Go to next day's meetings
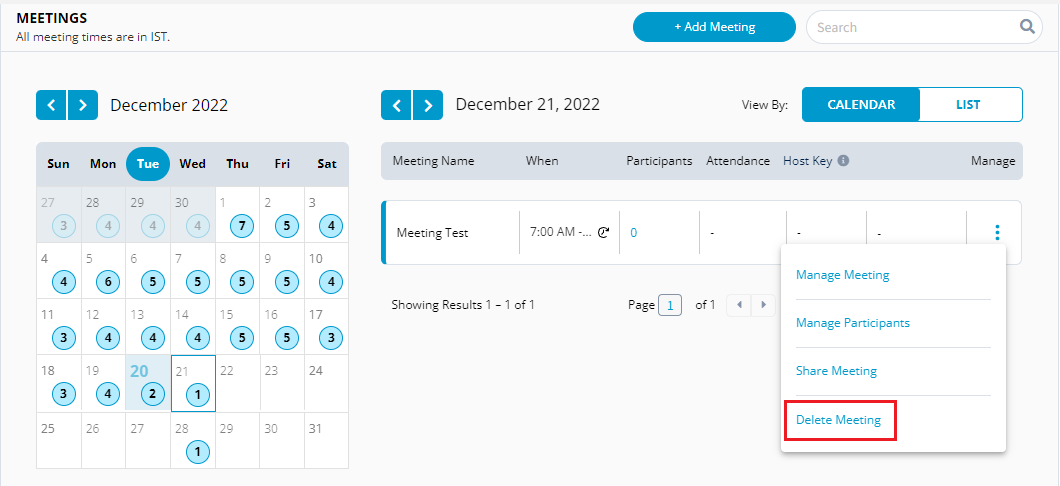 428,105
